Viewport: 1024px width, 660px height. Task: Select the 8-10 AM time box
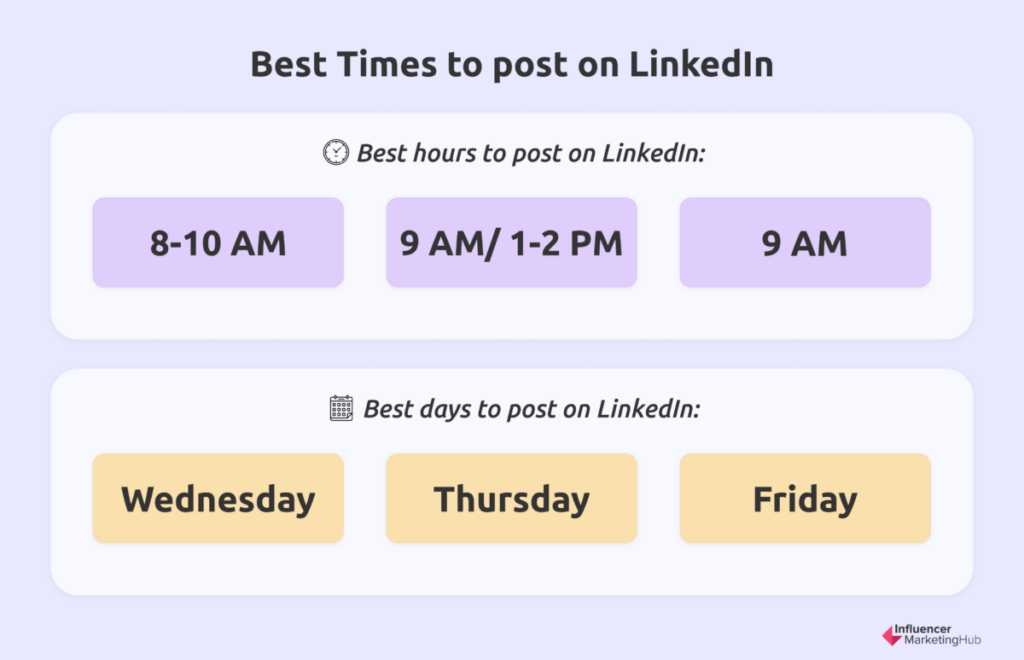point(218,242)
